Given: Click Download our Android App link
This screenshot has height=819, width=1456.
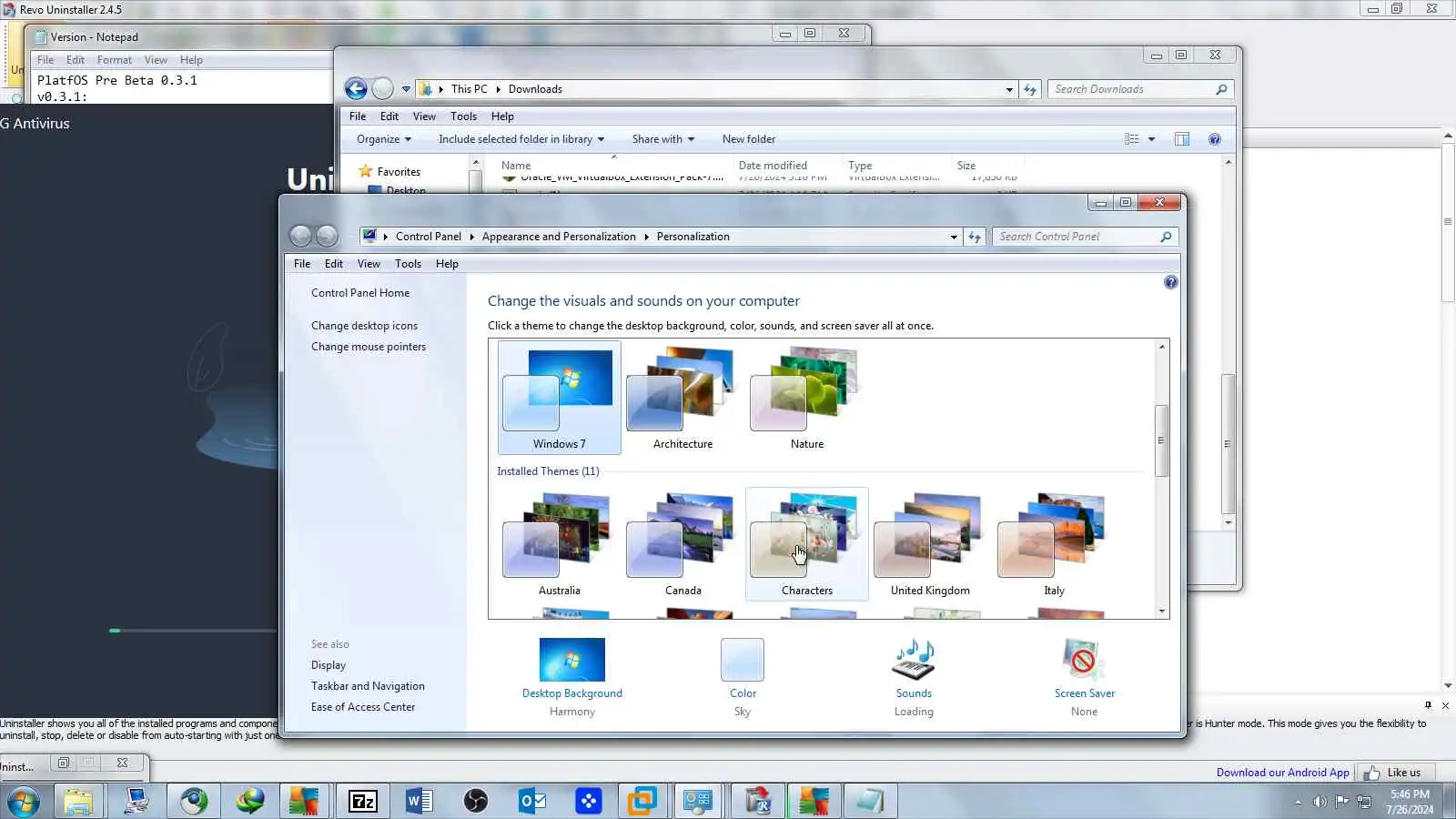Looking at the screenshot, I should [1283, 773].
